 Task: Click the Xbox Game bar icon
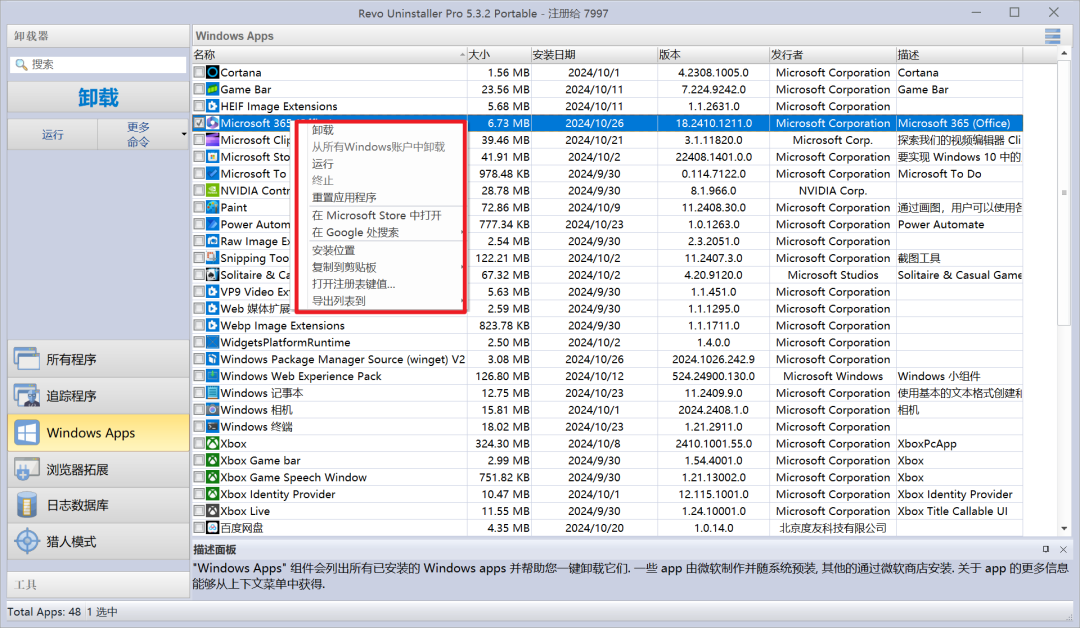213,461
